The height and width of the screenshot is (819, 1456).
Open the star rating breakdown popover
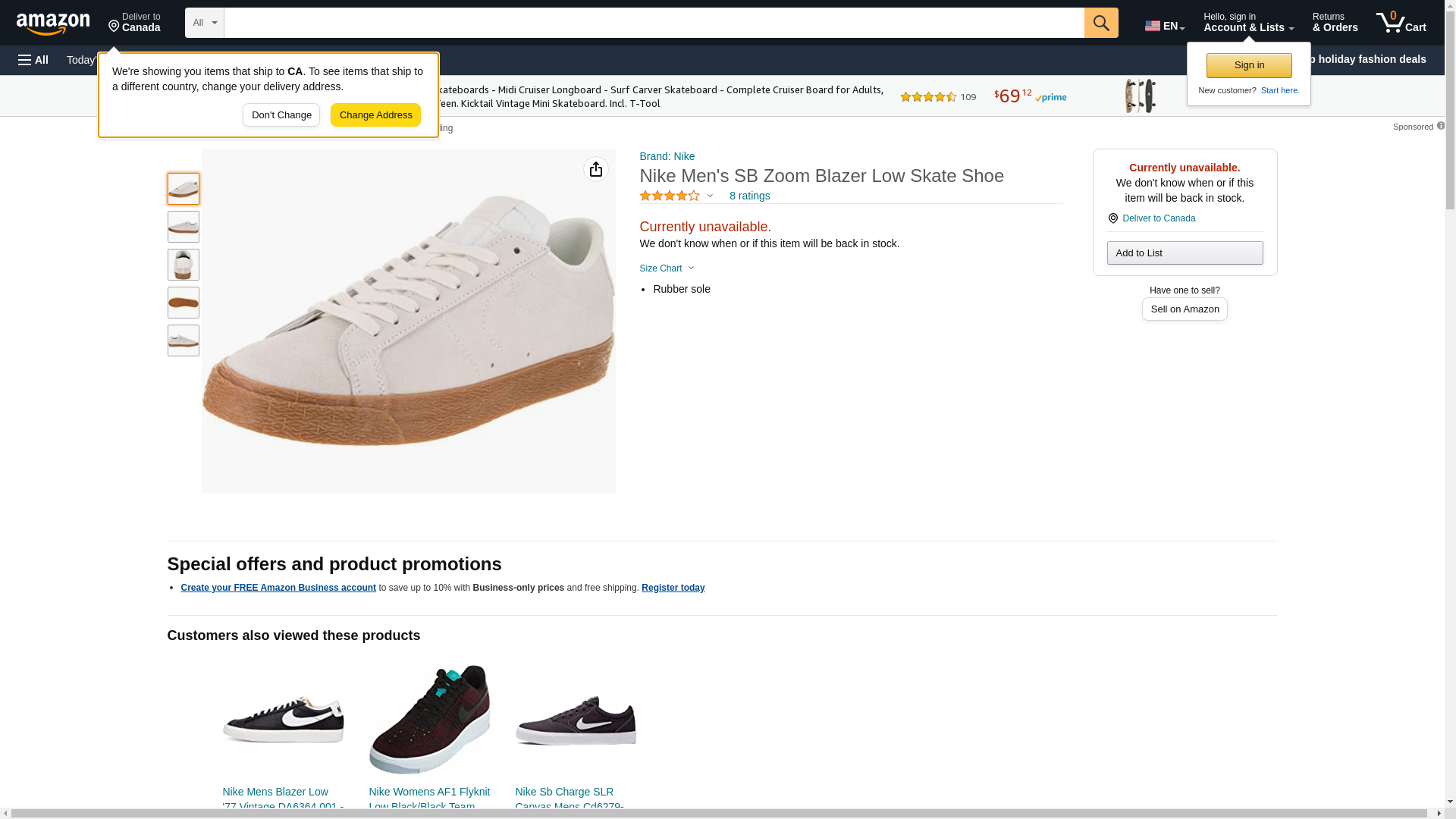click(x=676, y=196)
